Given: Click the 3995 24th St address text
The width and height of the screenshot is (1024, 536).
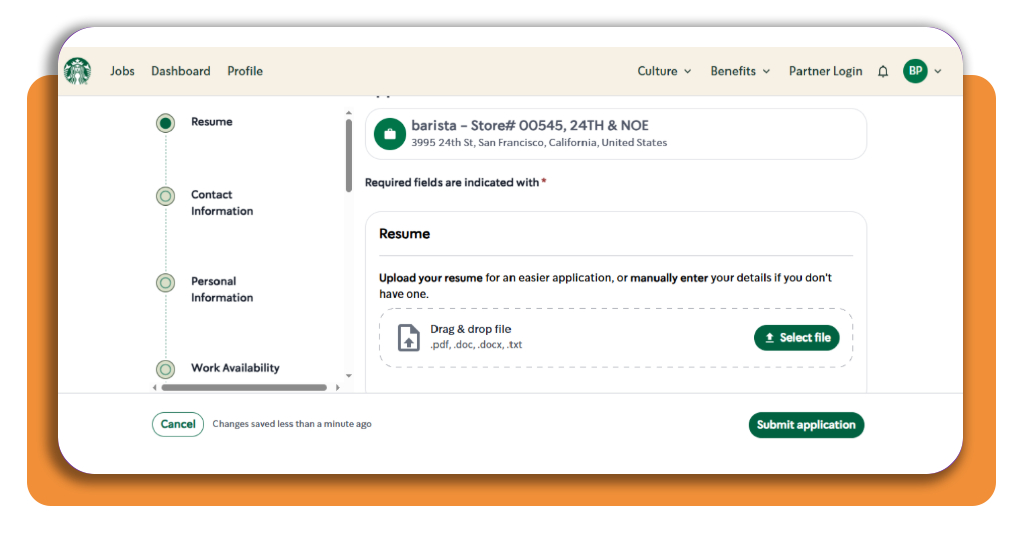Looking at the screenshot, I should point(539,142).
